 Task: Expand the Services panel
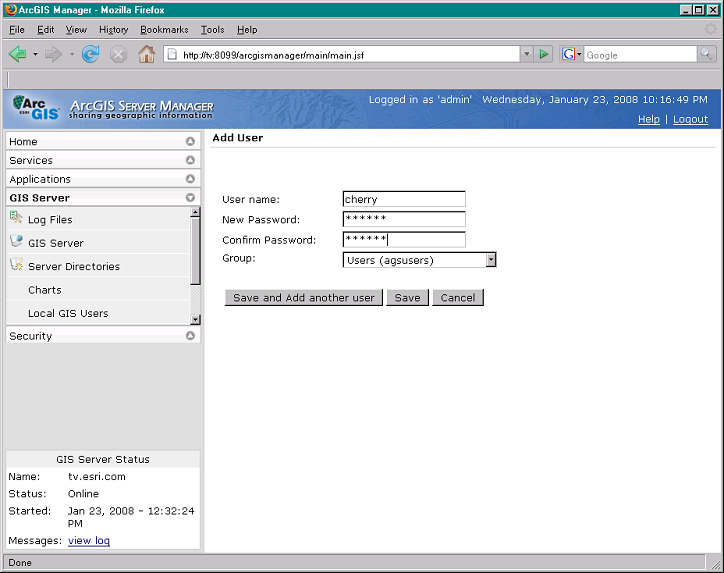[190, 160]
